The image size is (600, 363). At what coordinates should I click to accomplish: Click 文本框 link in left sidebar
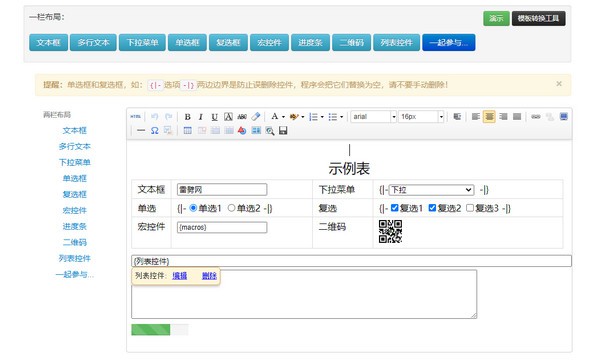click(75, 130)
